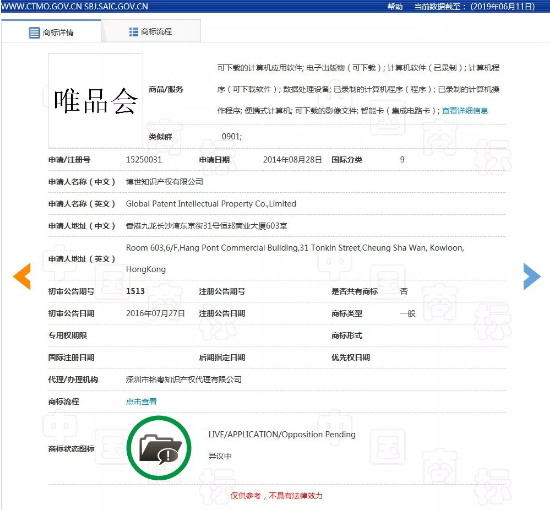
Task: Go to previous record with orange arrow
Action: [22, 276]
